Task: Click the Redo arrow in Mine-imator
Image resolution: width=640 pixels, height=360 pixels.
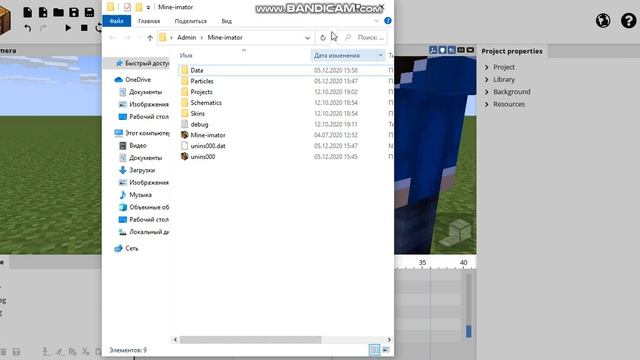Action: pyautogui.click(x=43, y=28)
